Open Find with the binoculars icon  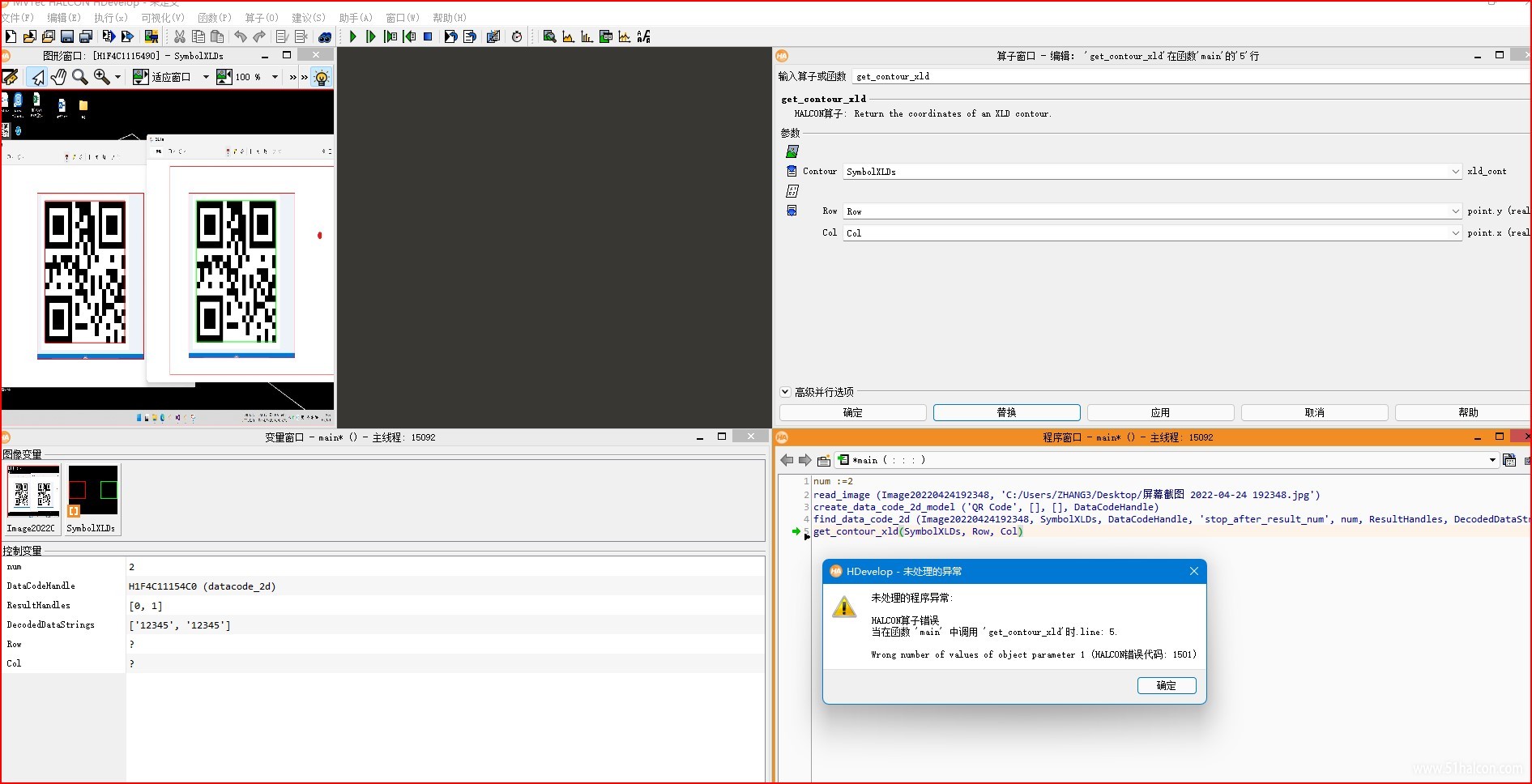pyautogui.click(x=325, y=36)
